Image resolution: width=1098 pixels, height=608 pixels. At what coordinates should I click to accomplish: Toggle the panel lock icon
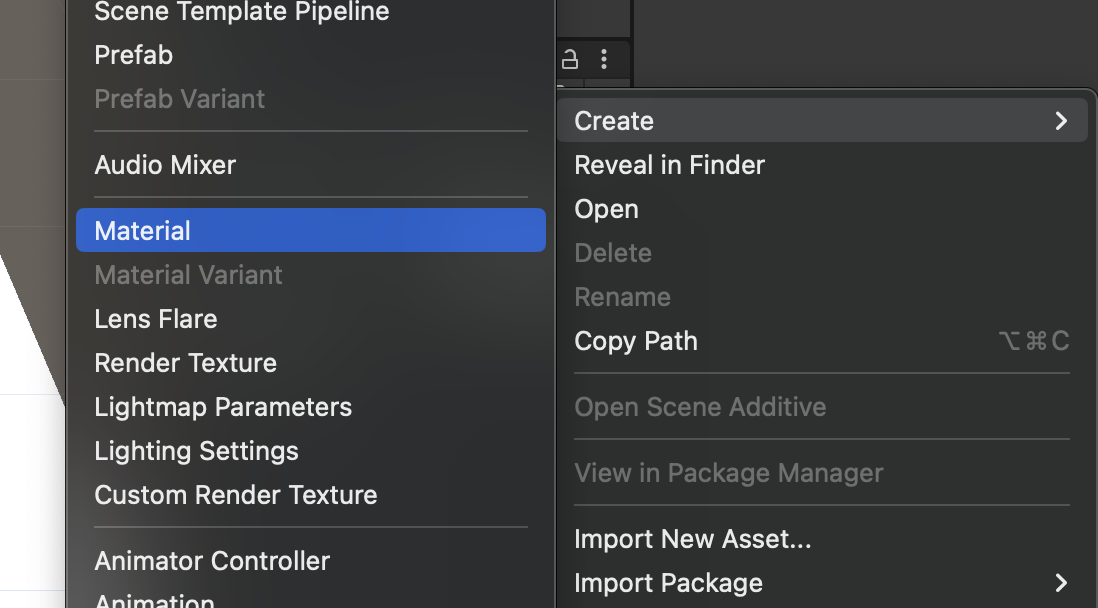coord(571,58)
